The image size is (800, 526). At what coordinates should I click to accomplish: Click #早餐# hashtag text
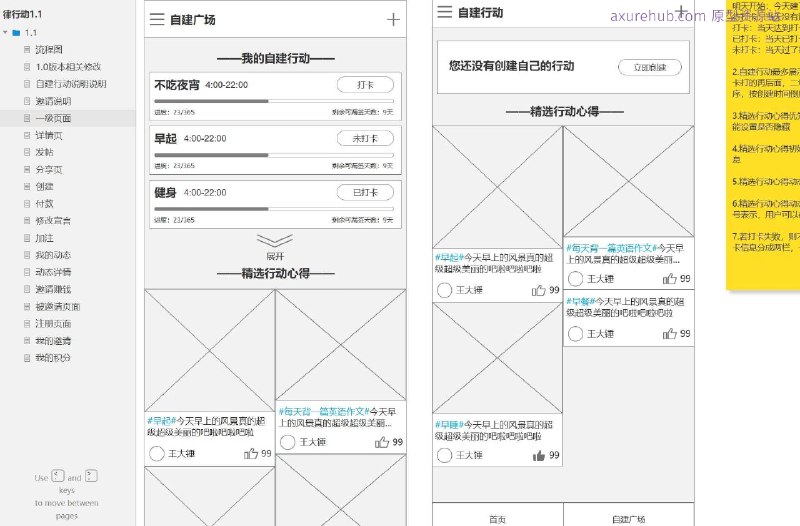click(581, 302)
